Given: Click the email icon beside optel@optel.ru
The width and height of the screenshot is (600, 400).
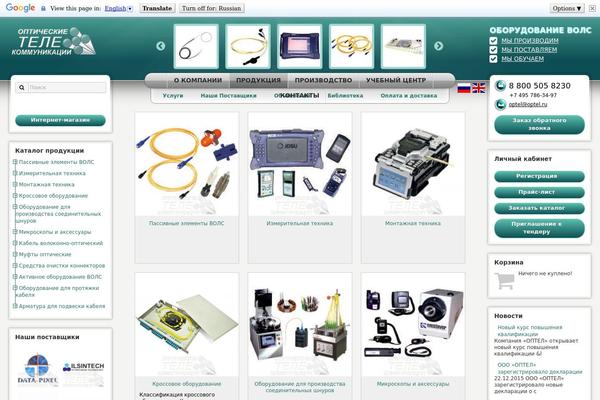Looking at the screenshot, I should coord(500,104).
